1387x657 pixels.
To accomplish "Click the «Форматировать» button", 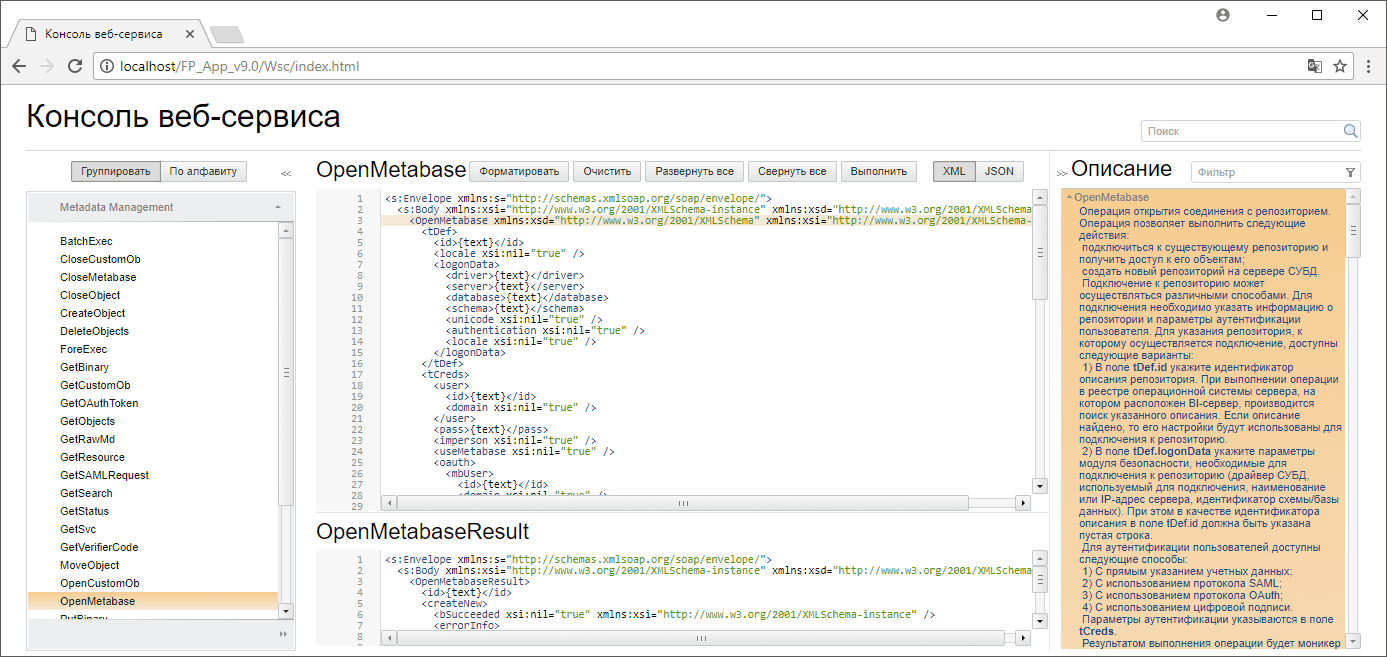I will click(519, 171).
